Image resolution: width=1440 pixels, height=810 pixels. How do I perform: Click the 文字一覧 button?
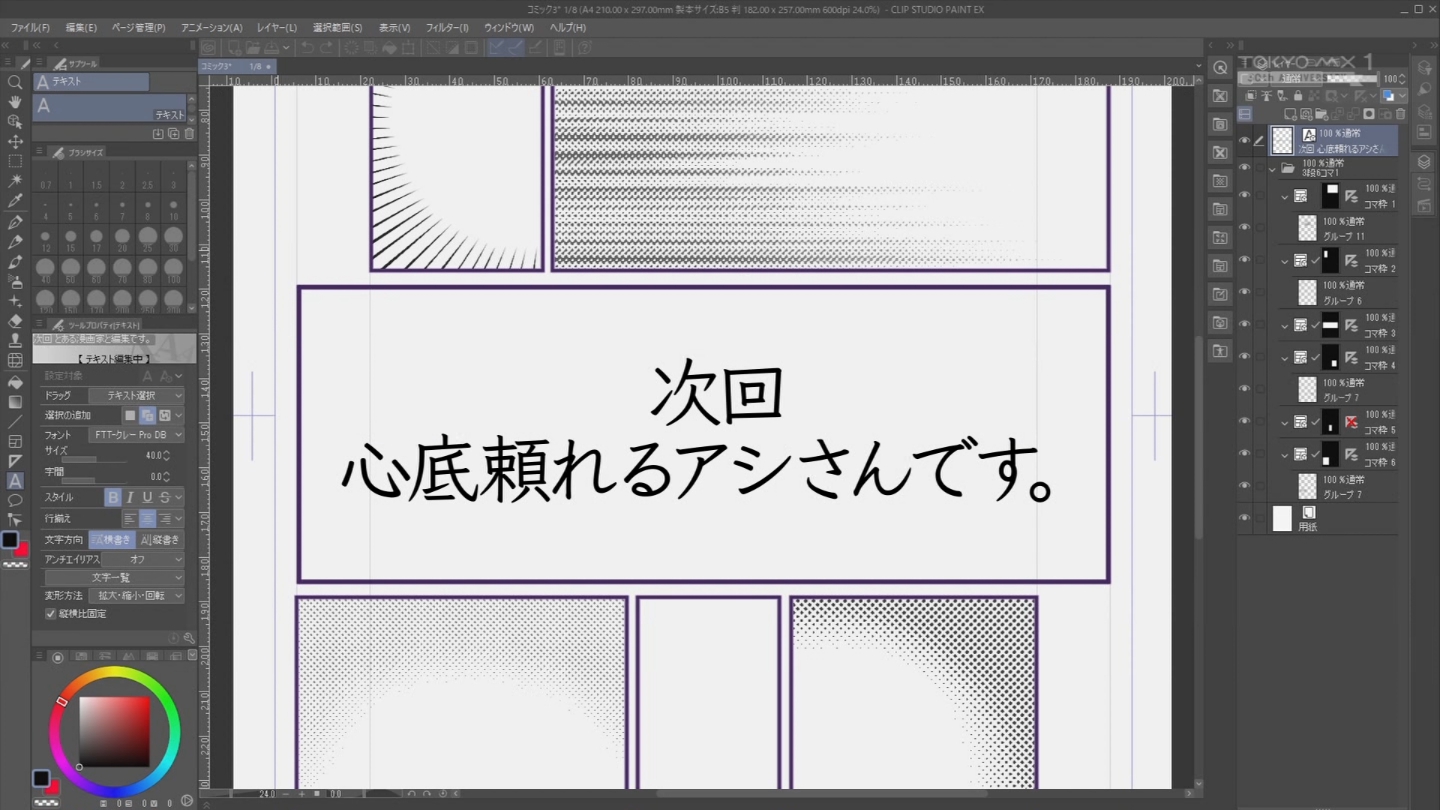point(114,577)
